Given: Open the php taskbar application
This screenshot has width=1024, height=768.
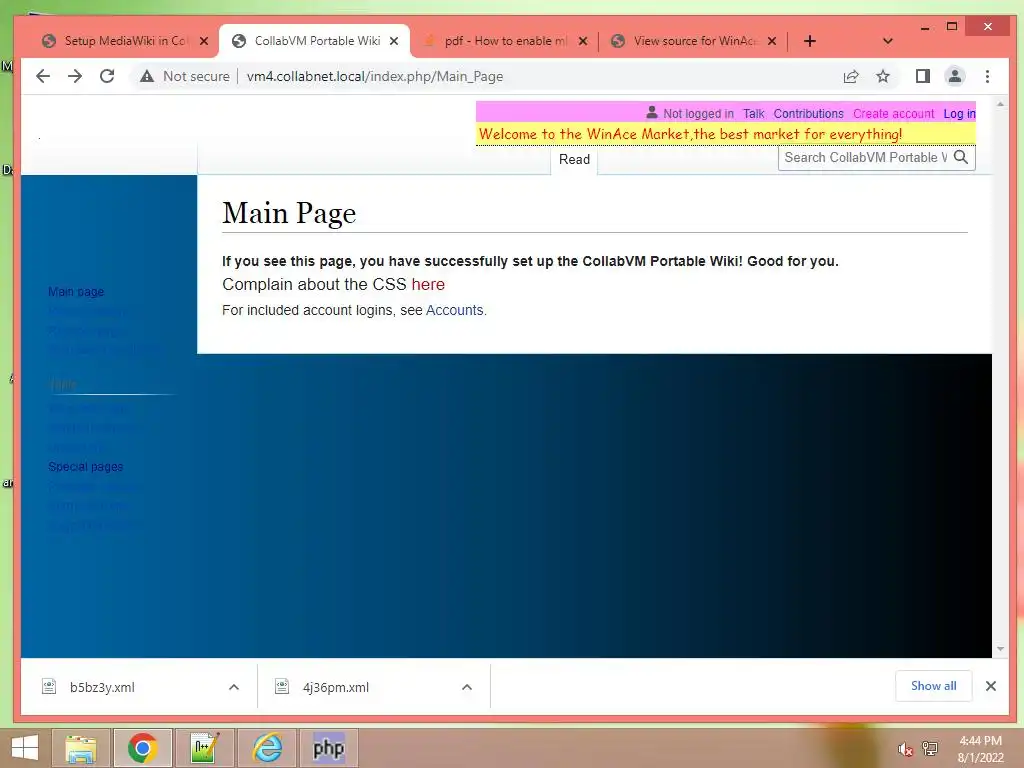Looking at the screenshot, I should [328, 748].
